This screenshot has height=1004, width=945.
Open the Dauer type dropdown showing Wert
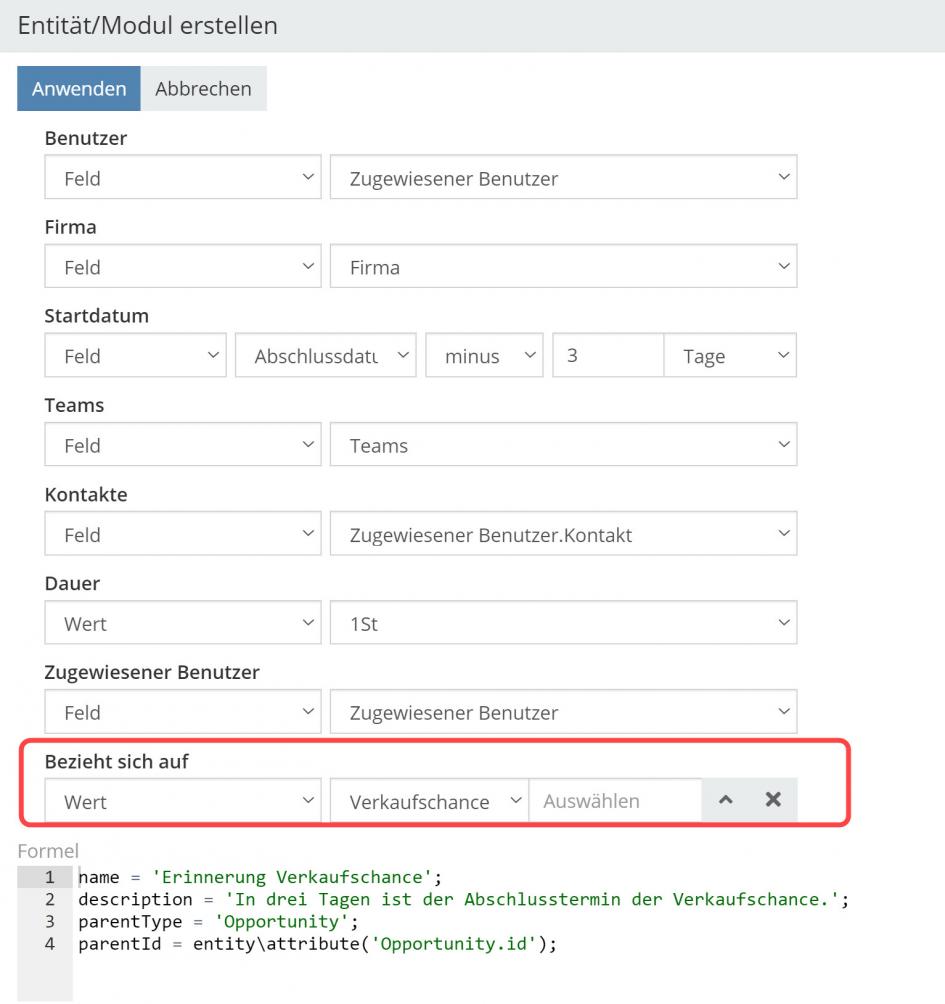183,624
